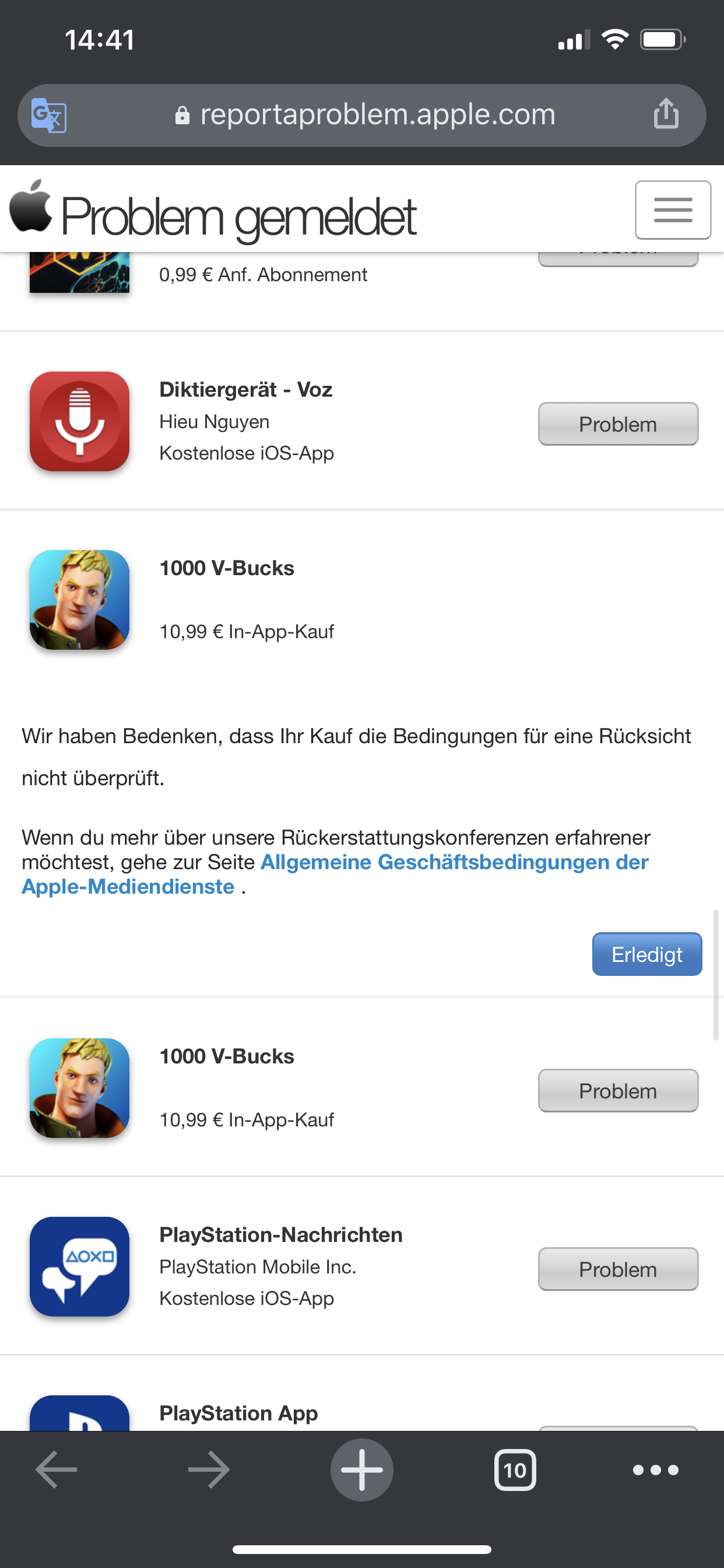Click the blue Erledigt button
This screenshot has width=724, height=1568.
click(x=646, y=954)
